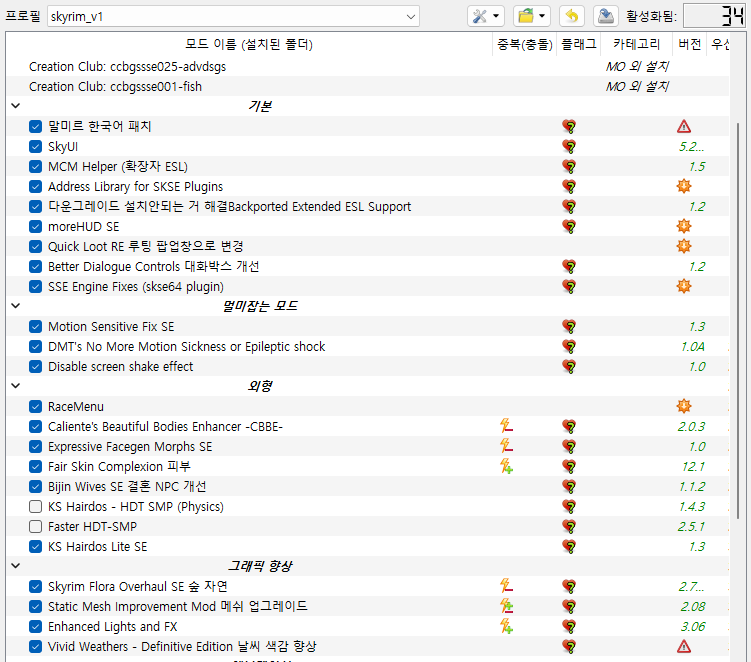
Task: Collapse the 멀미잡는 모드 separator group
Action: 15,306
